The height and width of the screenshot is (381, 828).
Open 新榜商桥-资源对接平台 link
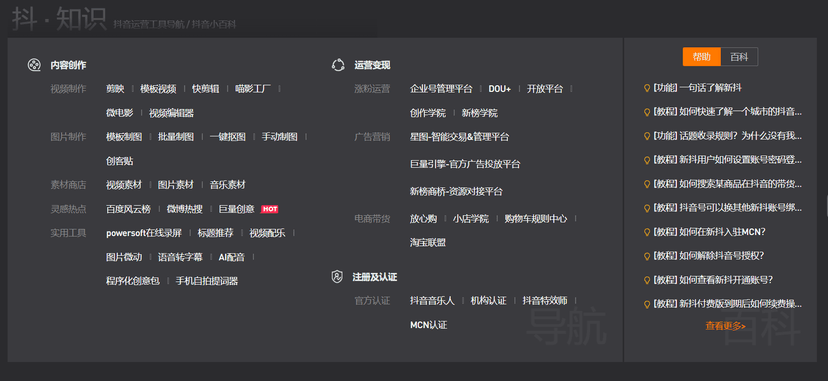point(456,191)
